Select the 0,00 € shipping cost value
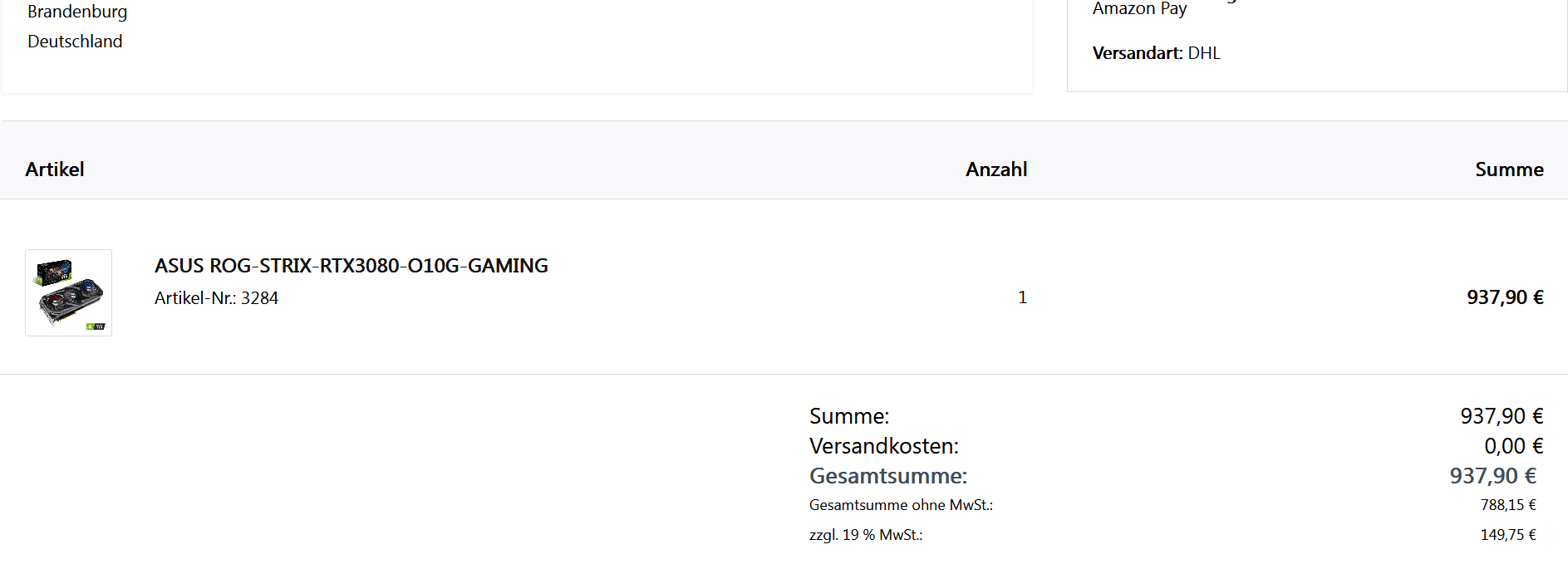This screenshot has height=574, width=1568. pos(1514,446)
